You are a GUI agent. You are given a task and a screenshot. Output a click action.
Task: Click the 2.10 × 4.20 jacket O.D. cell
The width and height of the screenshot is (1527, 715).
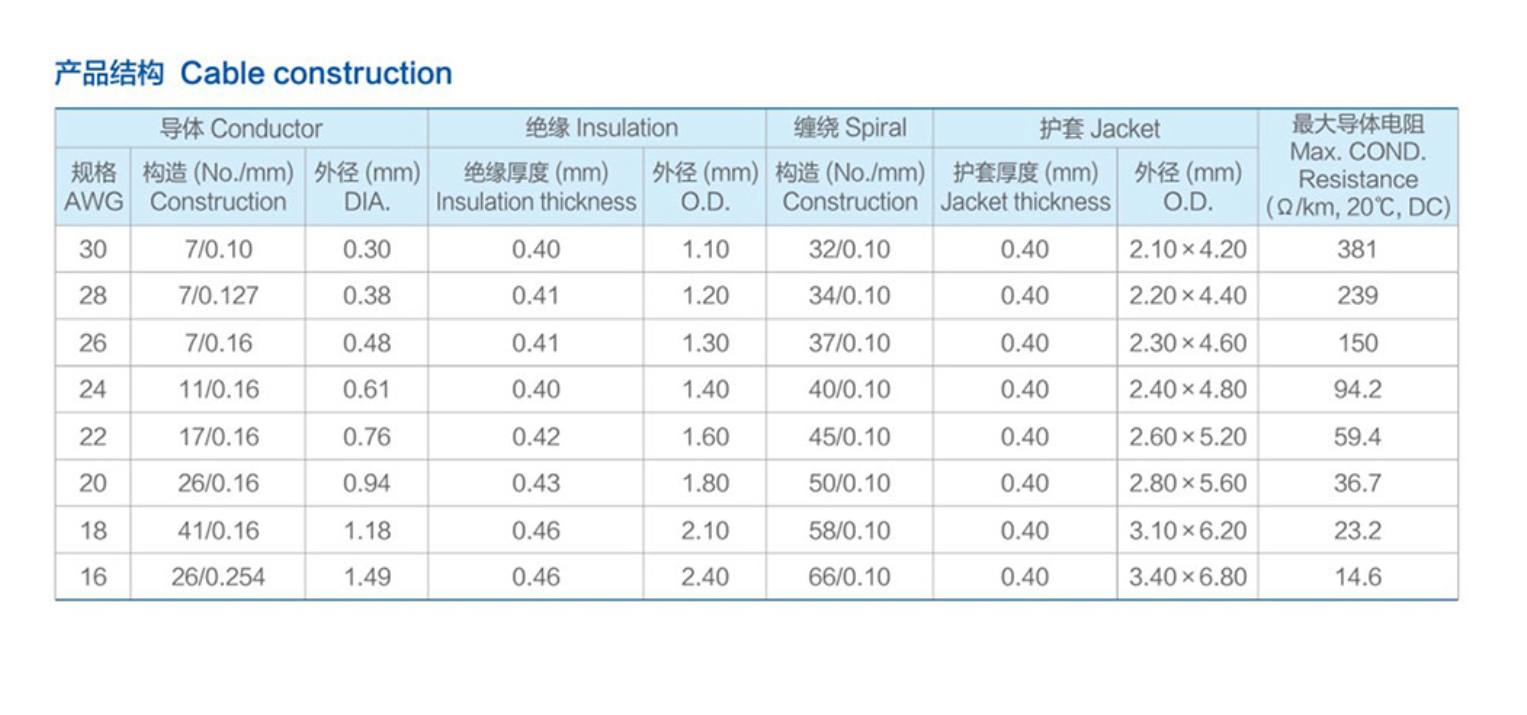click(1188, 249)
